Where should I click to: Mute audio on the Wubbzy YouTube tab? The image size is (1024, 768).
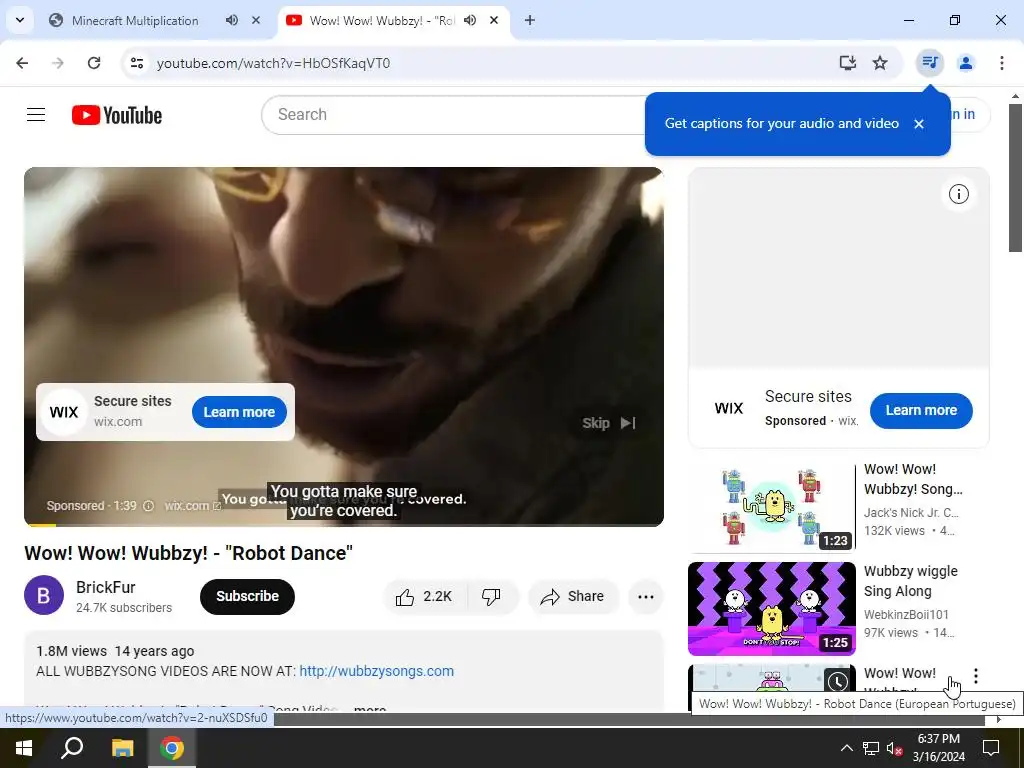470,20
